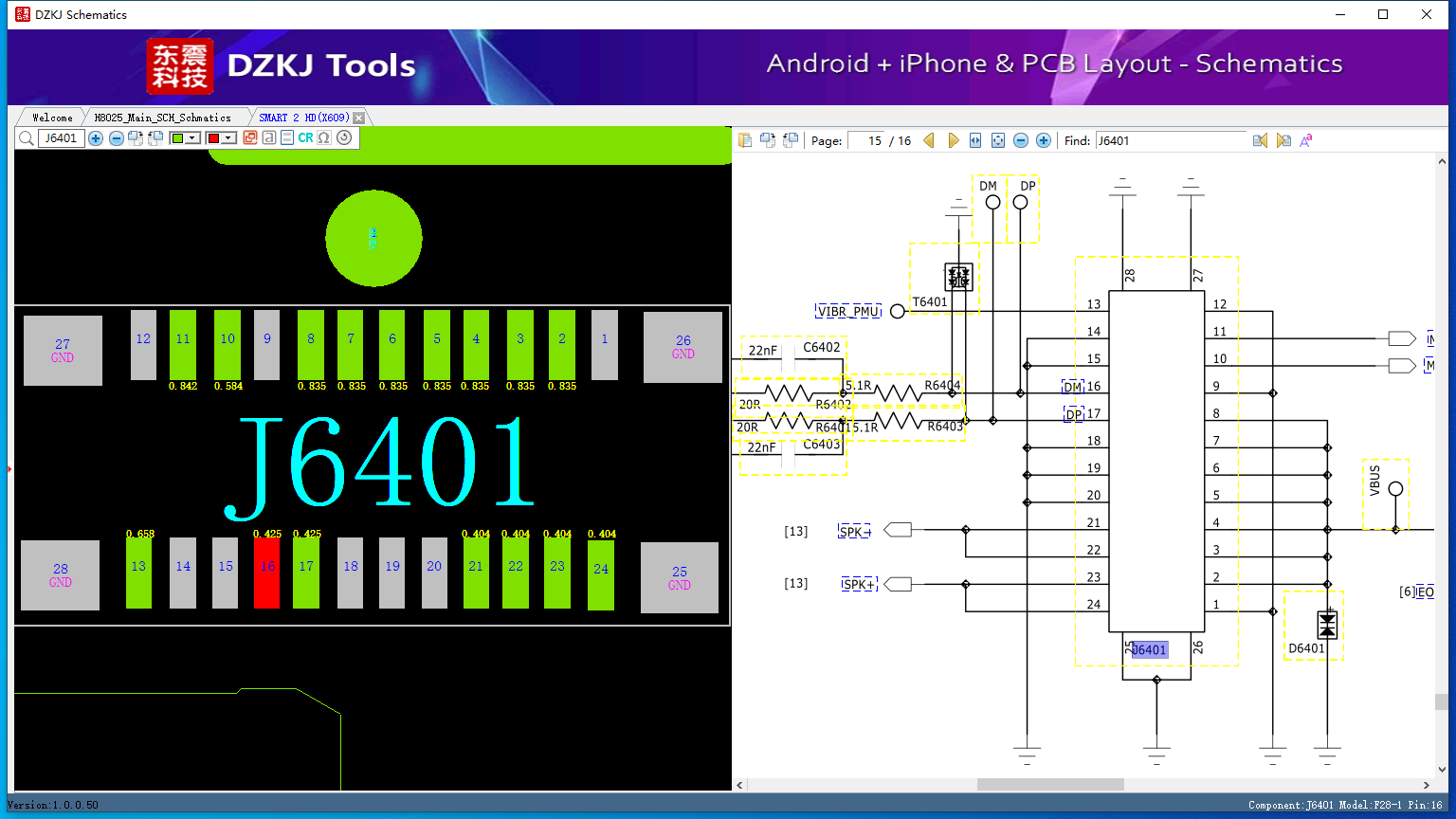Click the SPK+ net label
1456x819 pixels.
pyautogui.click(x=859, y=585)
